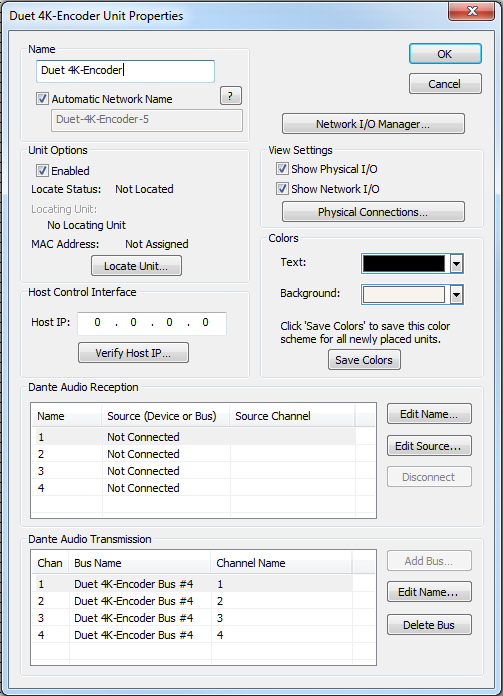Click the No Locating Unit text
This screenshot has height=696, width=503.
click(87, 225)
